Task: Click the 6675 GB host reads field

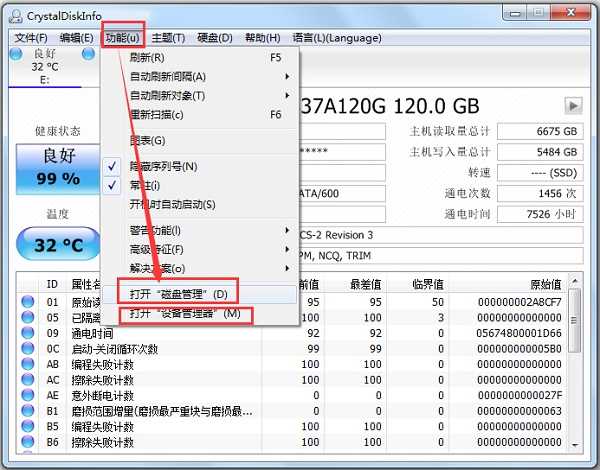Action: point(540,131)
